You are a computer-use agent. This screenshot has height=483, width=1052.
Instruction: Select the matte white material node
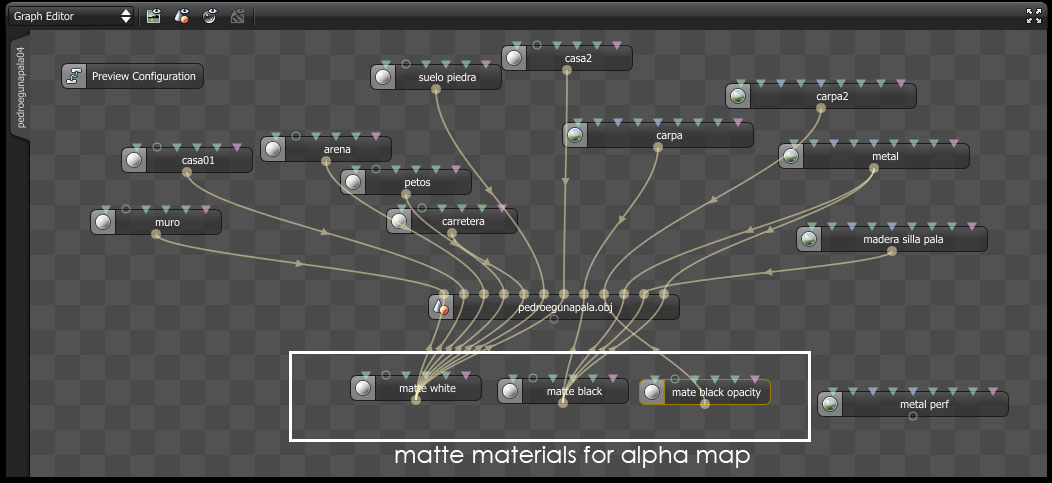[416, 388]
